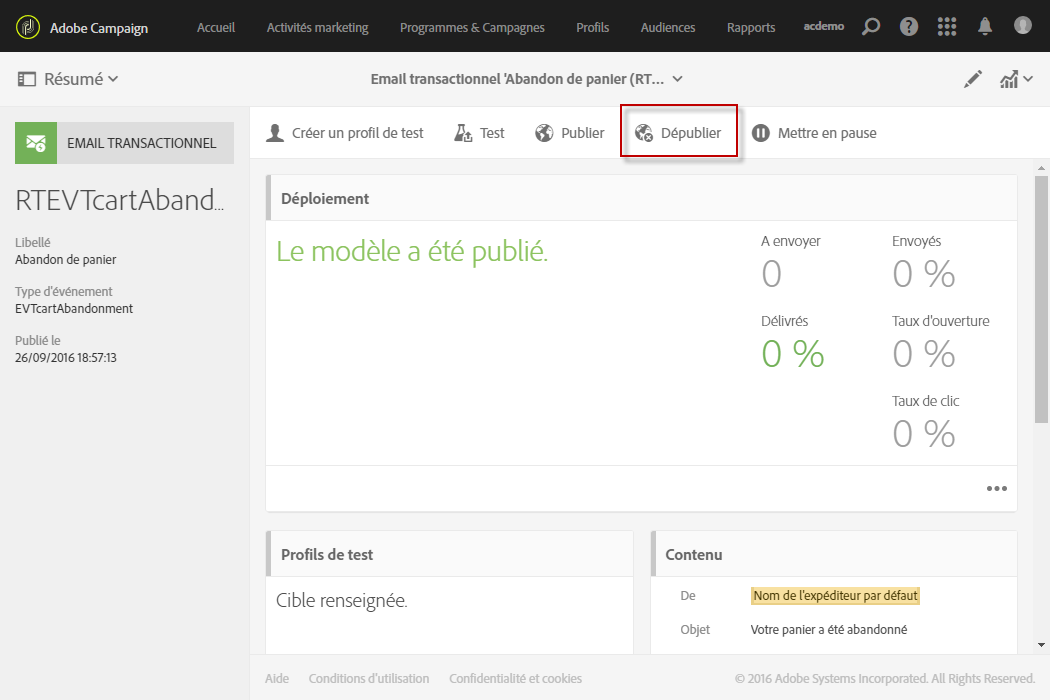Click the scrollbar down arrow
Screen dimensions: 1050x700
[1041, 645]
